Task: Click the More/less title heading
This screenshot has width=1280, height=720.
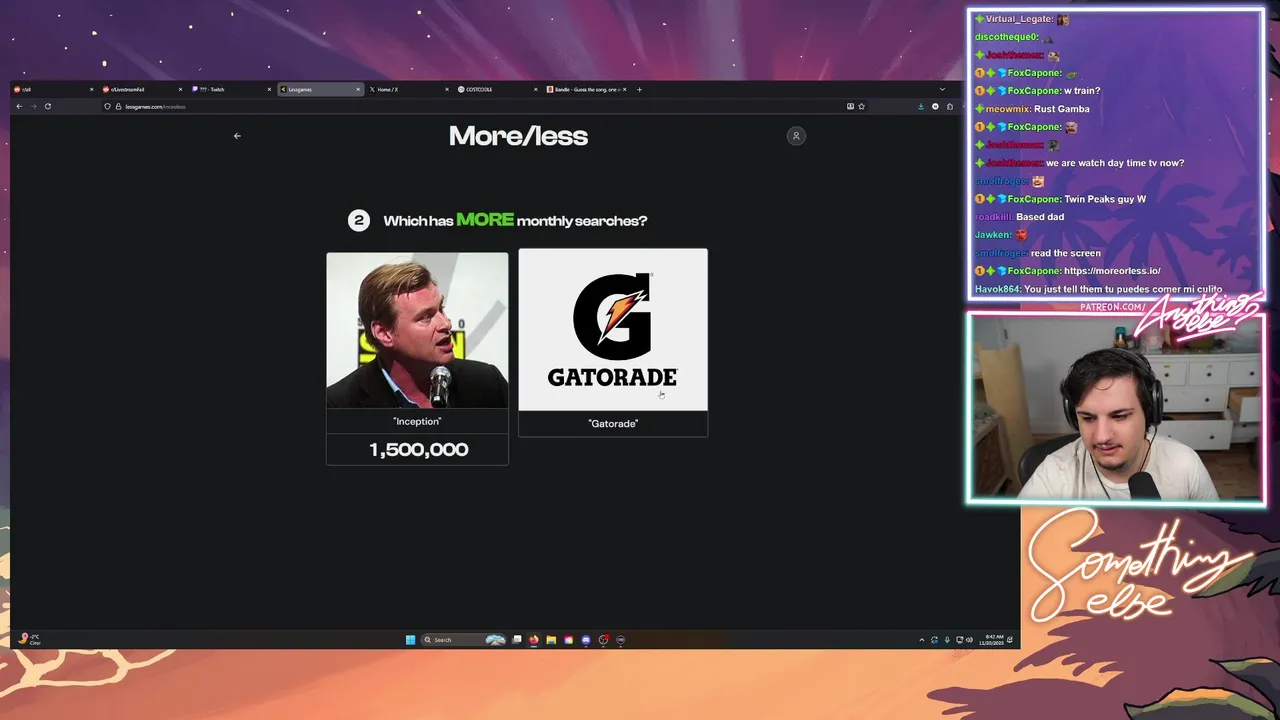Action: [x=518, y=136]
